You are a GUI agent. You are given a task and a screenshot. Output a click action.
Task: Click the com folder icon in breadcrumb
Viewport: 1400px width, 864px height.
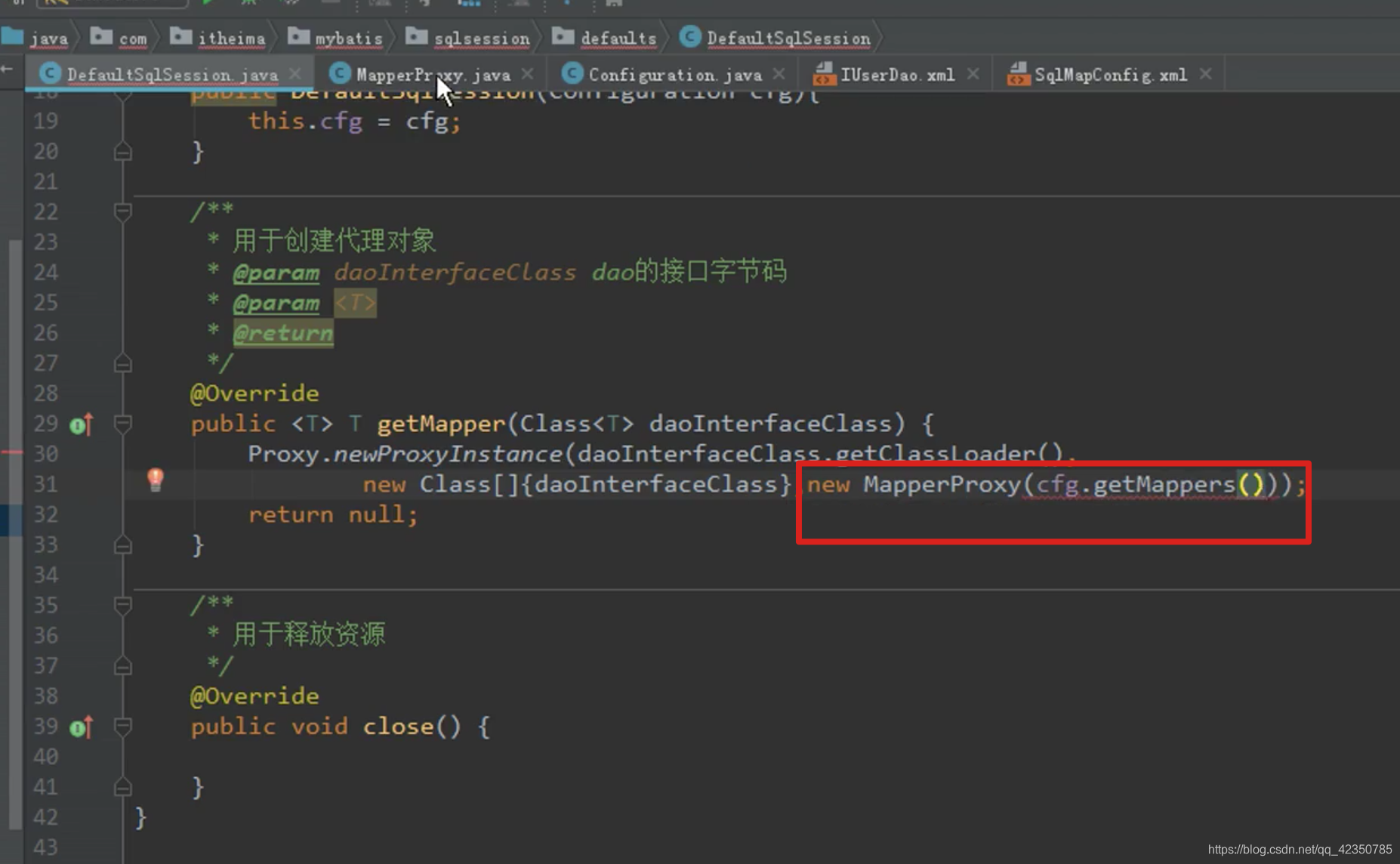coord(101,36)
